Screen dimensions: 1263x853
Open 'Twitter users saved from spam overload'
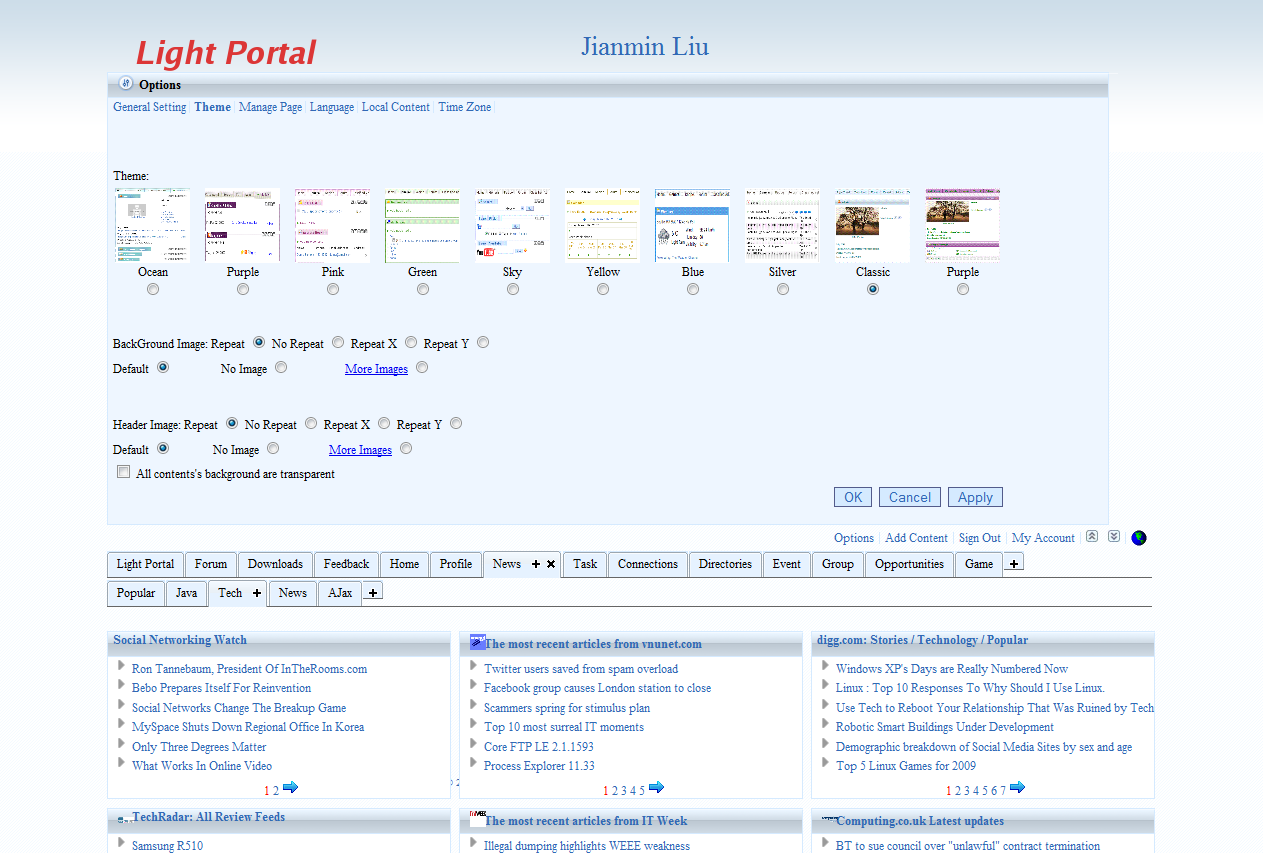(581, 669)
